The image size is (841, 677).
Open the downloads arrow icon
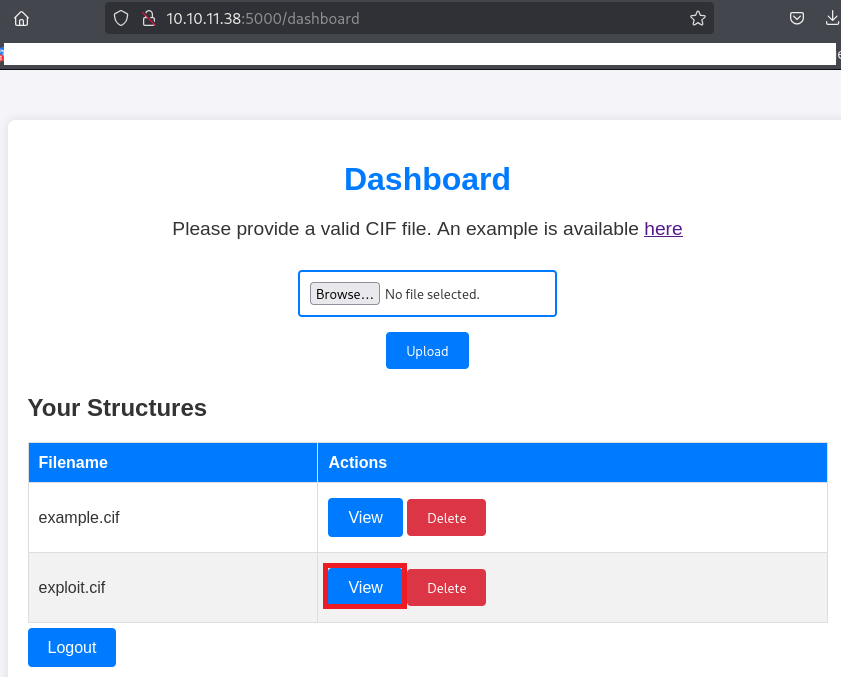point(831,18)
